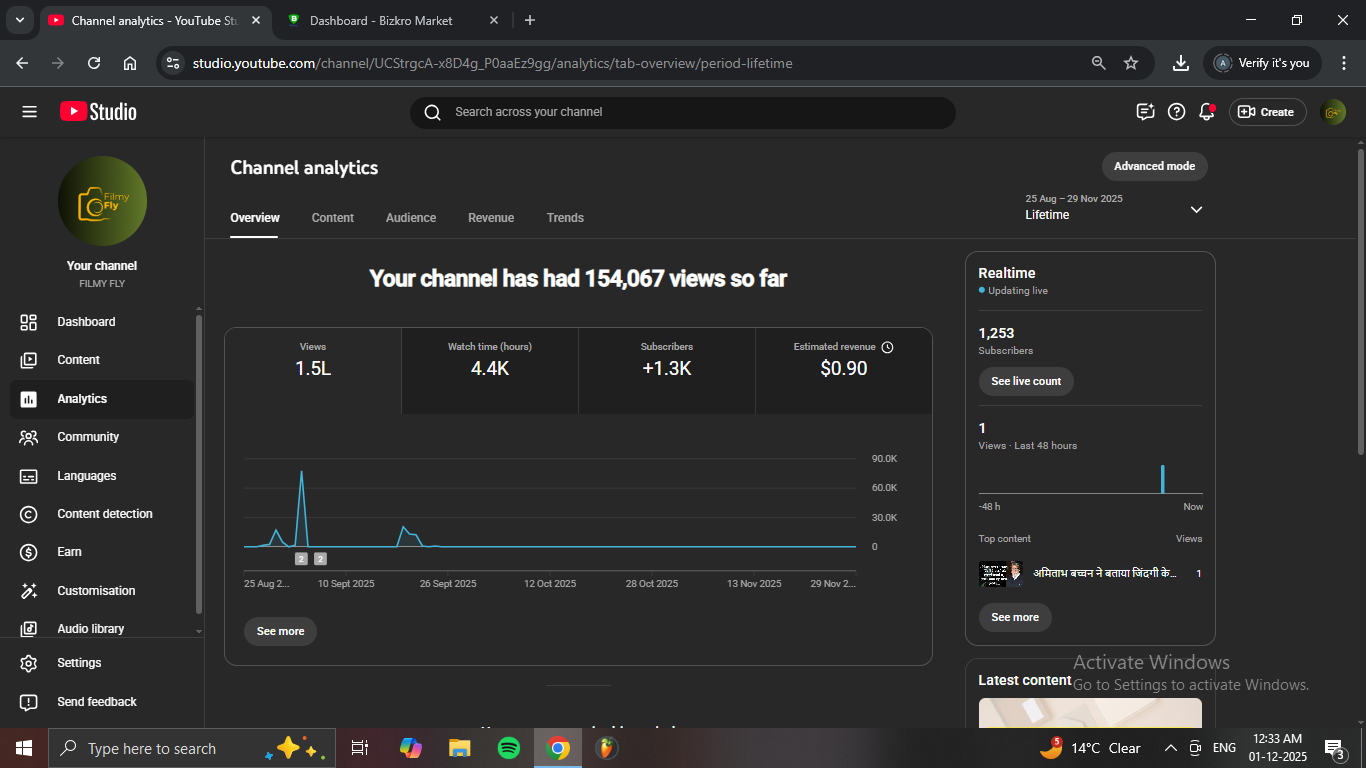
Task: Expand the Lifetime date range dropdown
Action: click(1196, 209)
